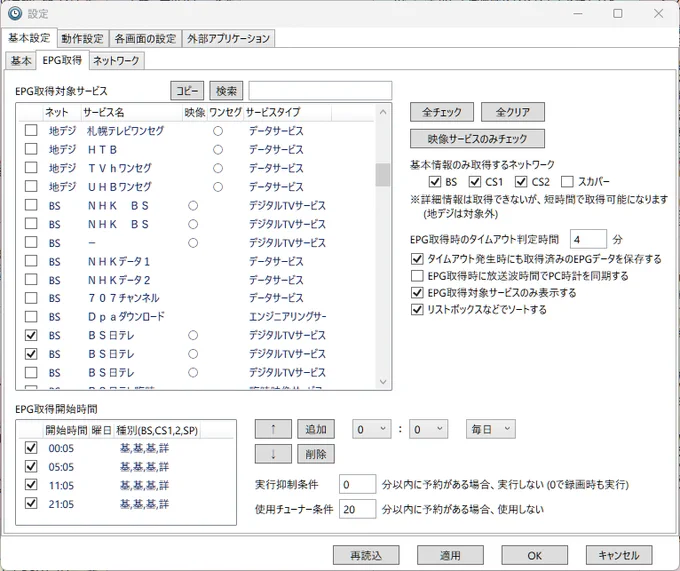Click the 削除 button
Viewport: 680px width, 571px height.
(316, 454)
